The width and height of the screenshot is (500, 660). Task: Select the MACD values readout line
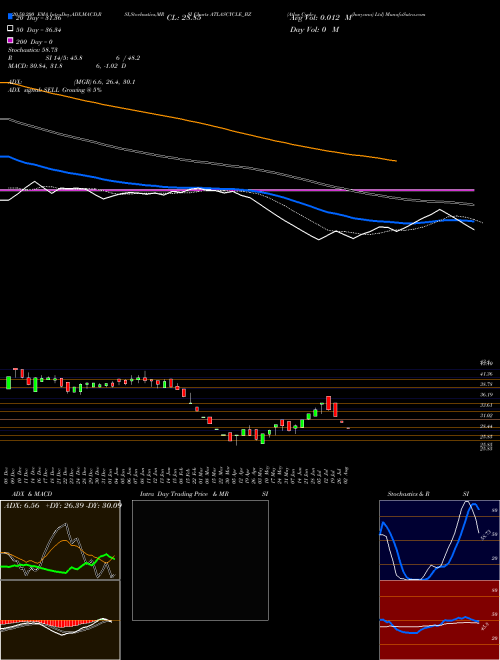67,66
